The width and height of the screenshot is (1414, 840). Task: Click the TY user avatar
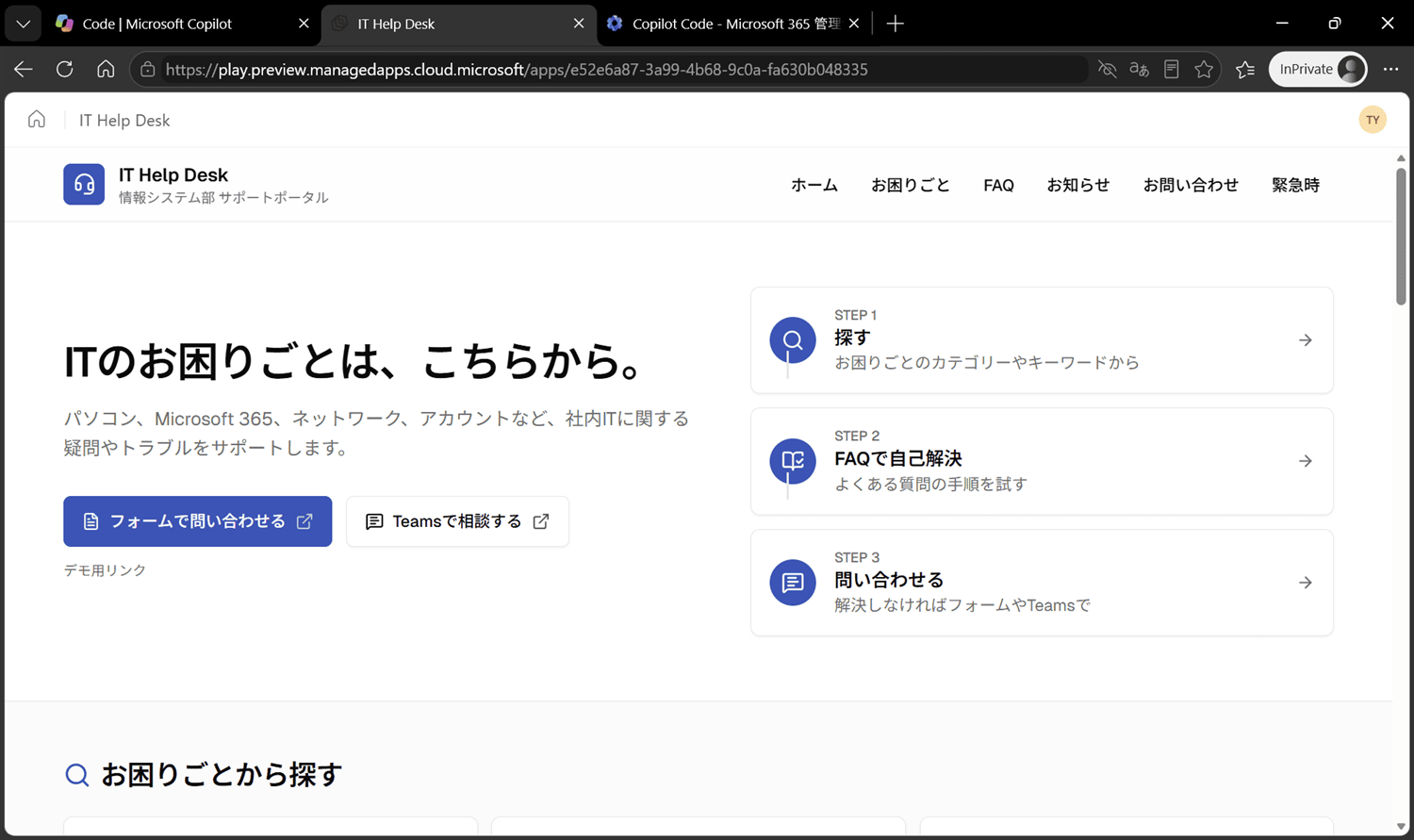1373,120
